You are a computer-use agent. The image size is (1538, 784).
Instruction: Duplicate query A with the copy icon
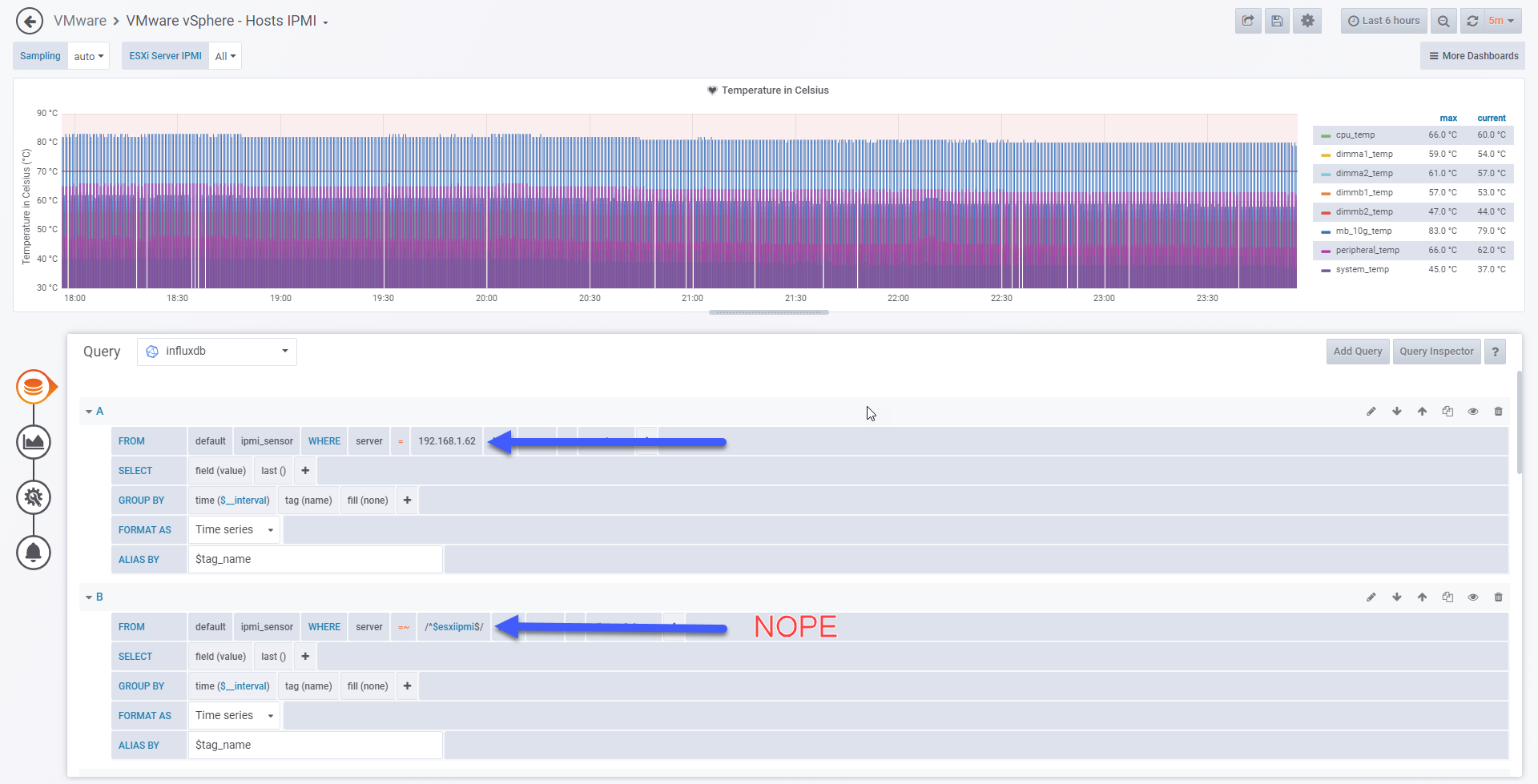point(1447,412)
